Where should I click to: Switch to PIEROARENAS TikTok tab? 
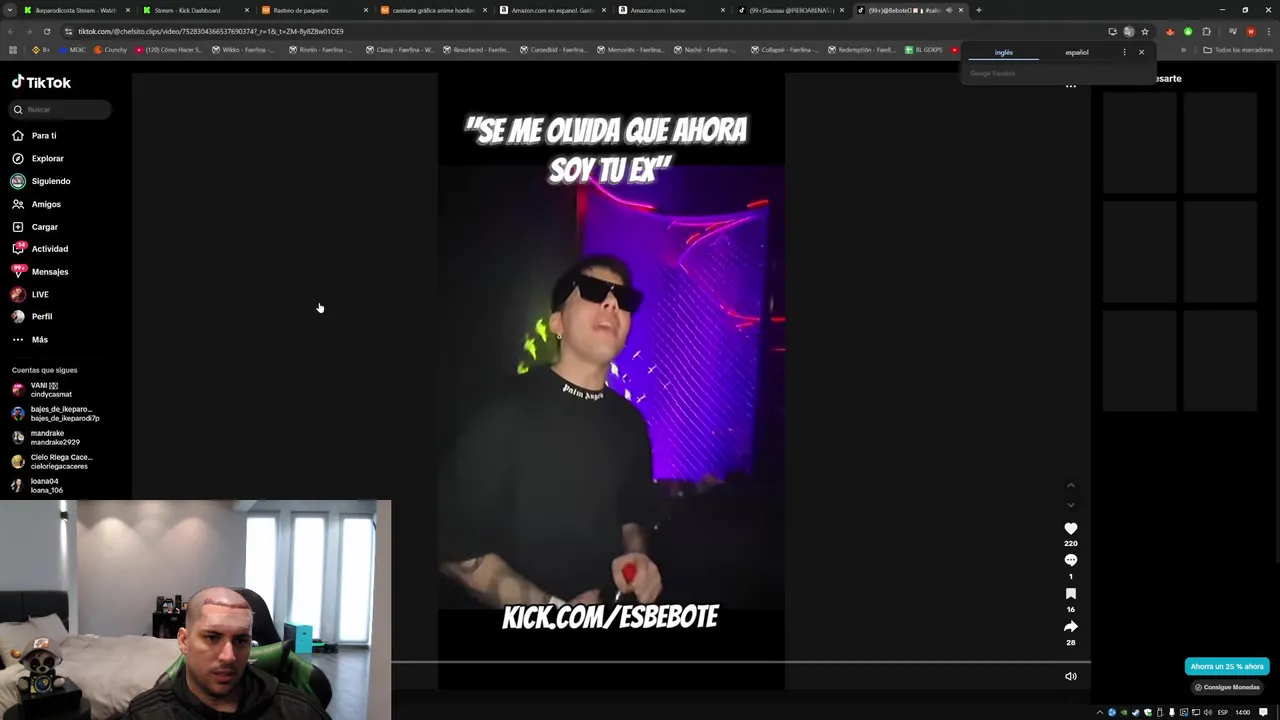[x=790, y=10]
